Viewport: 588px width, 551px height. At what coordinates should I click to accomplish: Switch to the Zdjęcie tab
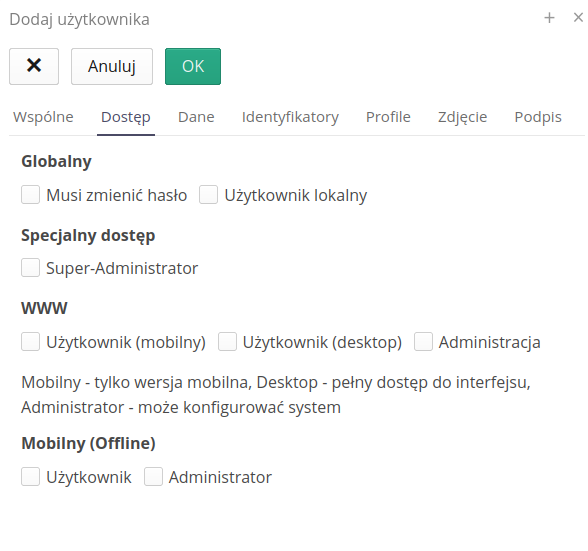coord(462,117)
